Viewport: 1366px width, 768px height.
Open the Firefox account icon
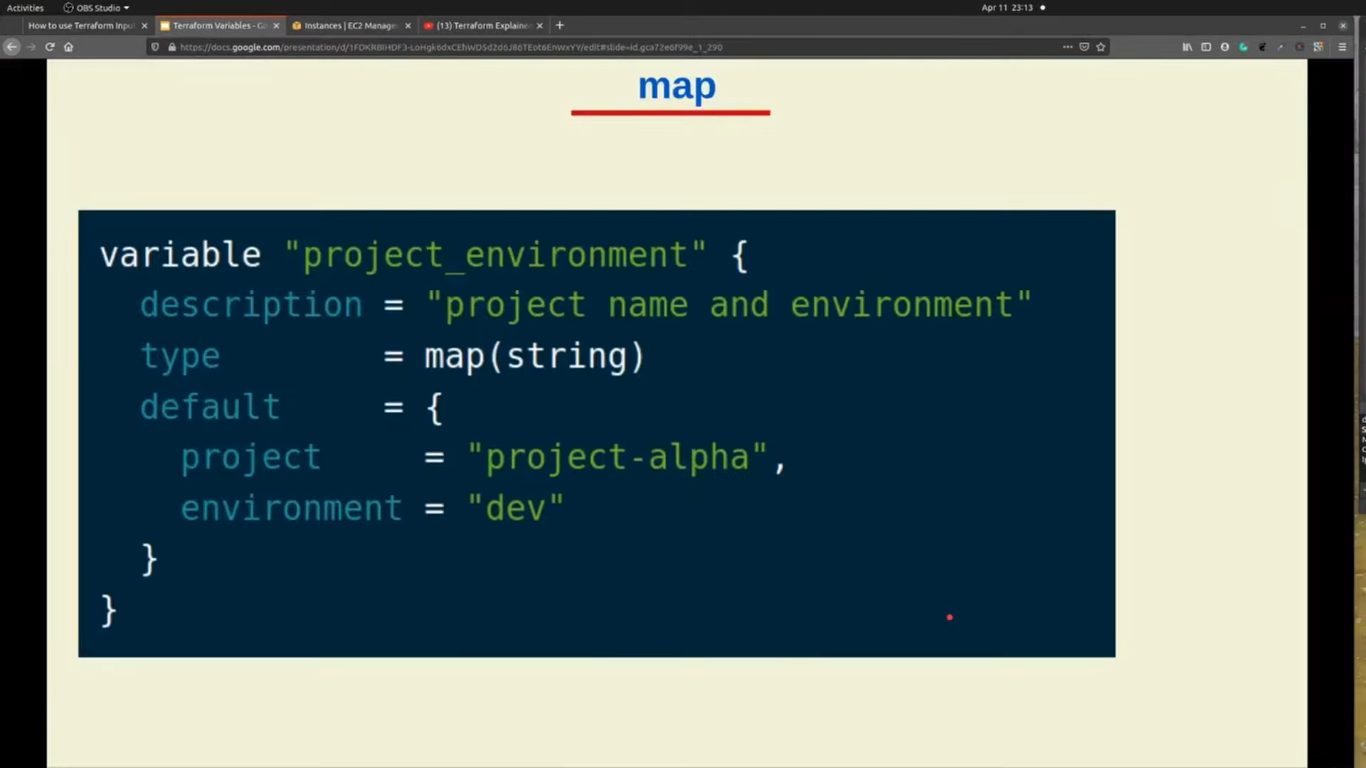point(1225,47)
